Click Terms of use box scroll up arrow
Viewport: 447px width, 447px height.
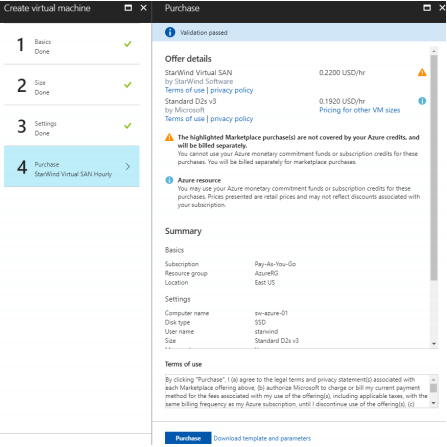[433, 379]
